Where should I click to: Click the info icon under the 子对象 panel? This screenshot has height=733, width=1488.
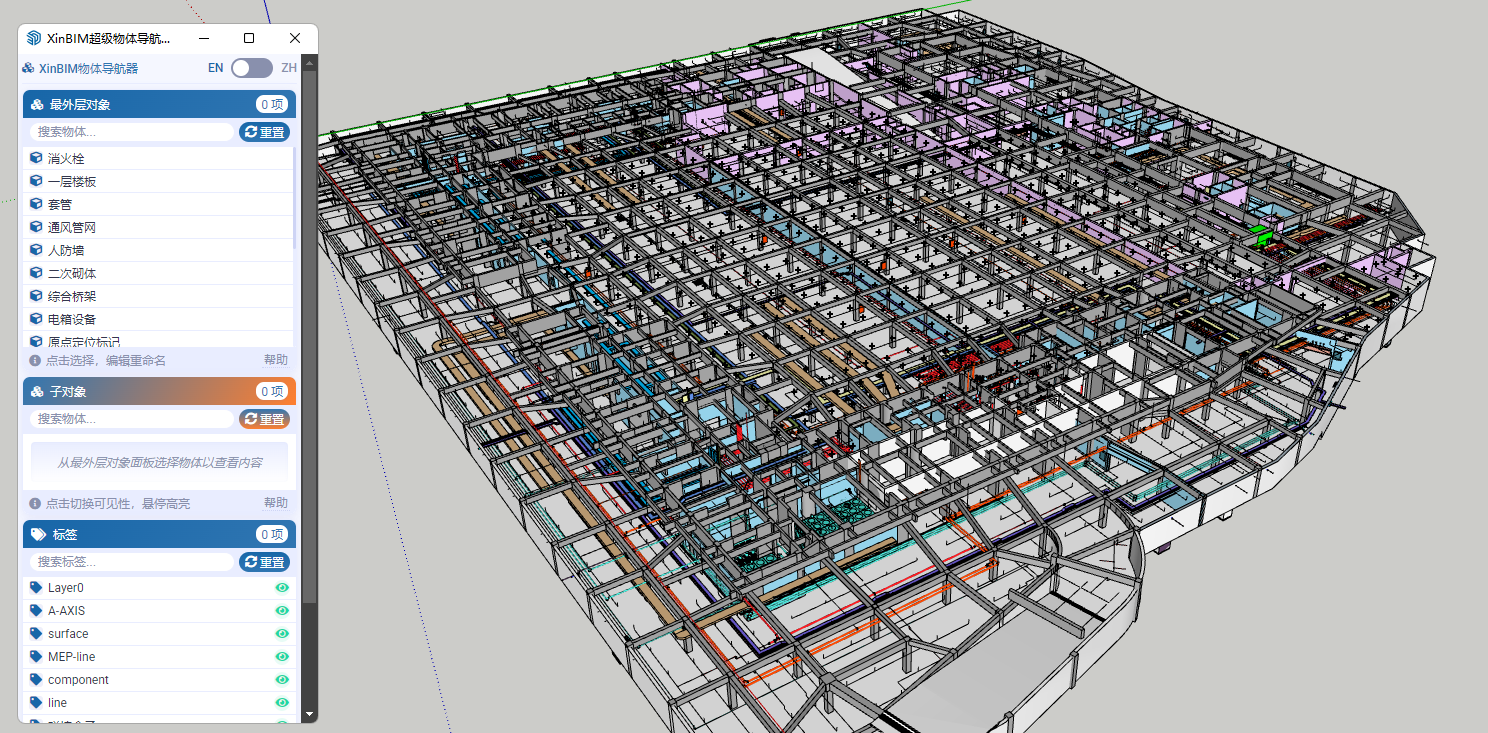(x=35, y=504)
